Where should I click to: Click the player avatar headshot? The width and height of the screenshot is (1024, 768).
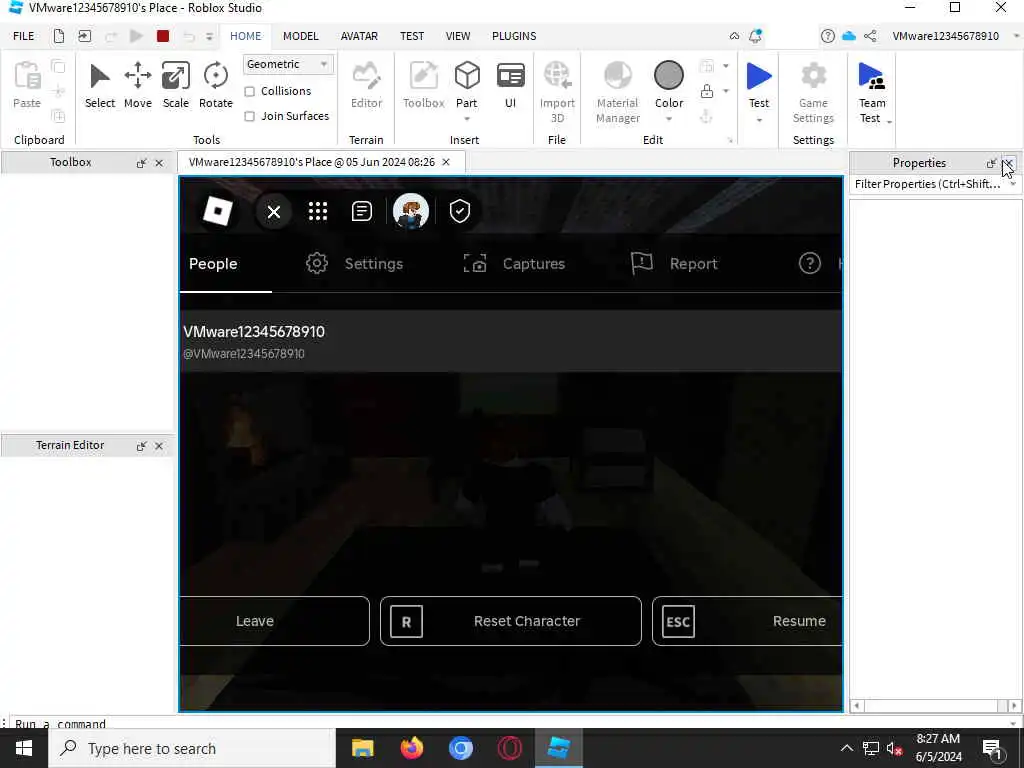coord(411,211)
